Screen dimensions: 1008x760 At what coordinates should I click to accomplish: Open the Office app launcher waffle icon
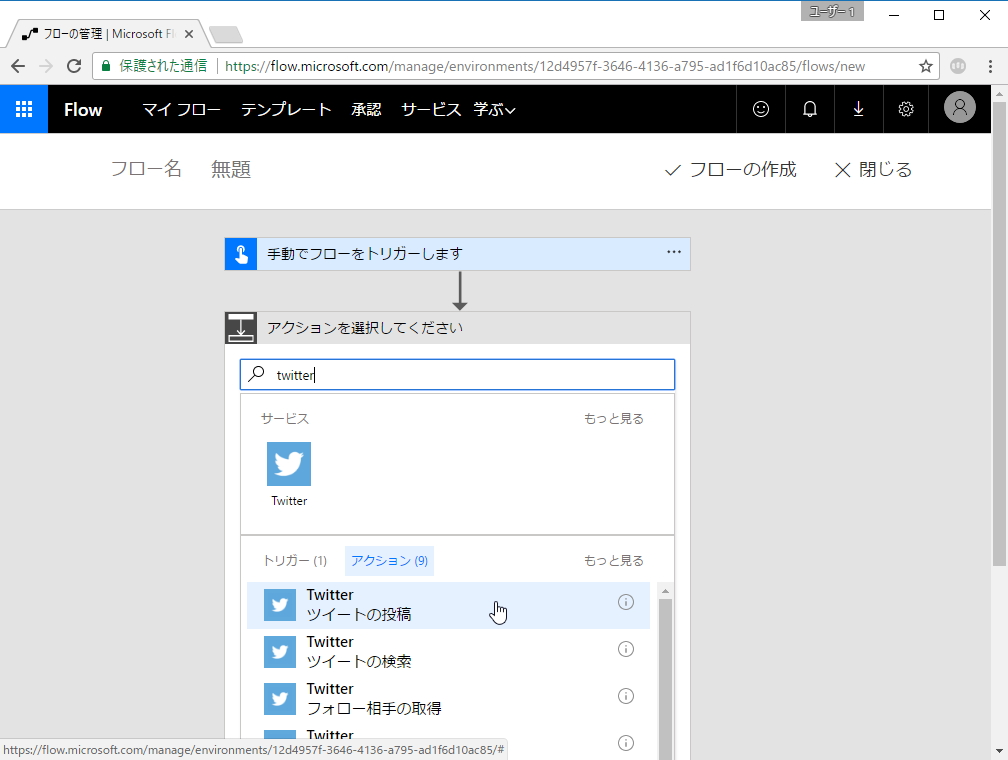[x=22, y=109]
